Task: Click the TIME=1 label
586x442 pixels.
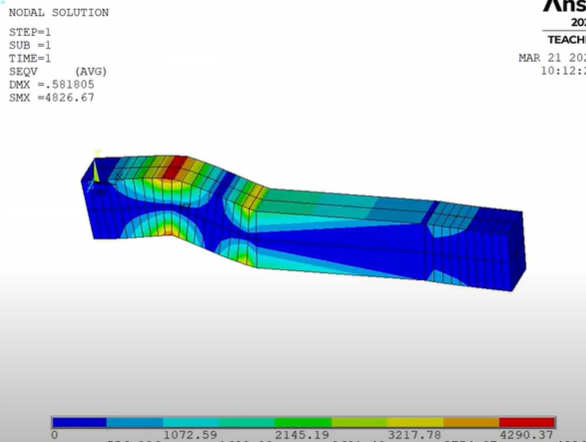Action: coord(30,59)
